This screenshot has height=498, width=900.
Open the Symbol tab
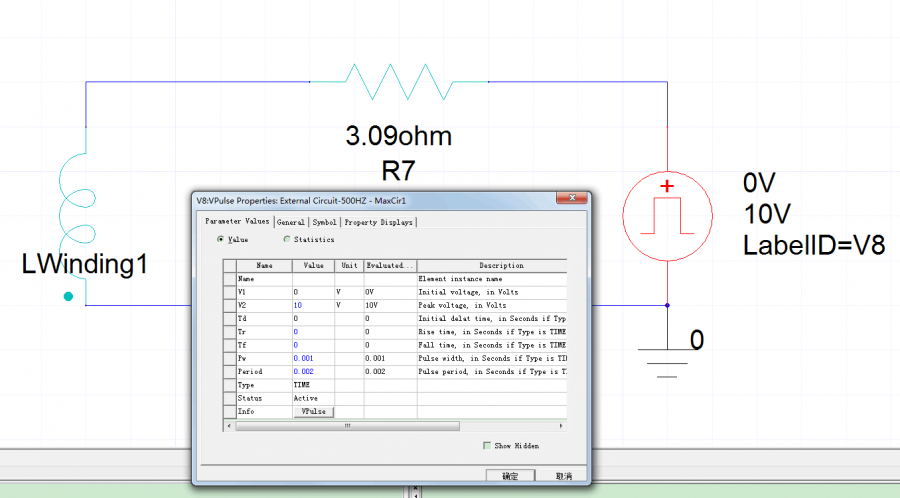[x=324, y=222]
